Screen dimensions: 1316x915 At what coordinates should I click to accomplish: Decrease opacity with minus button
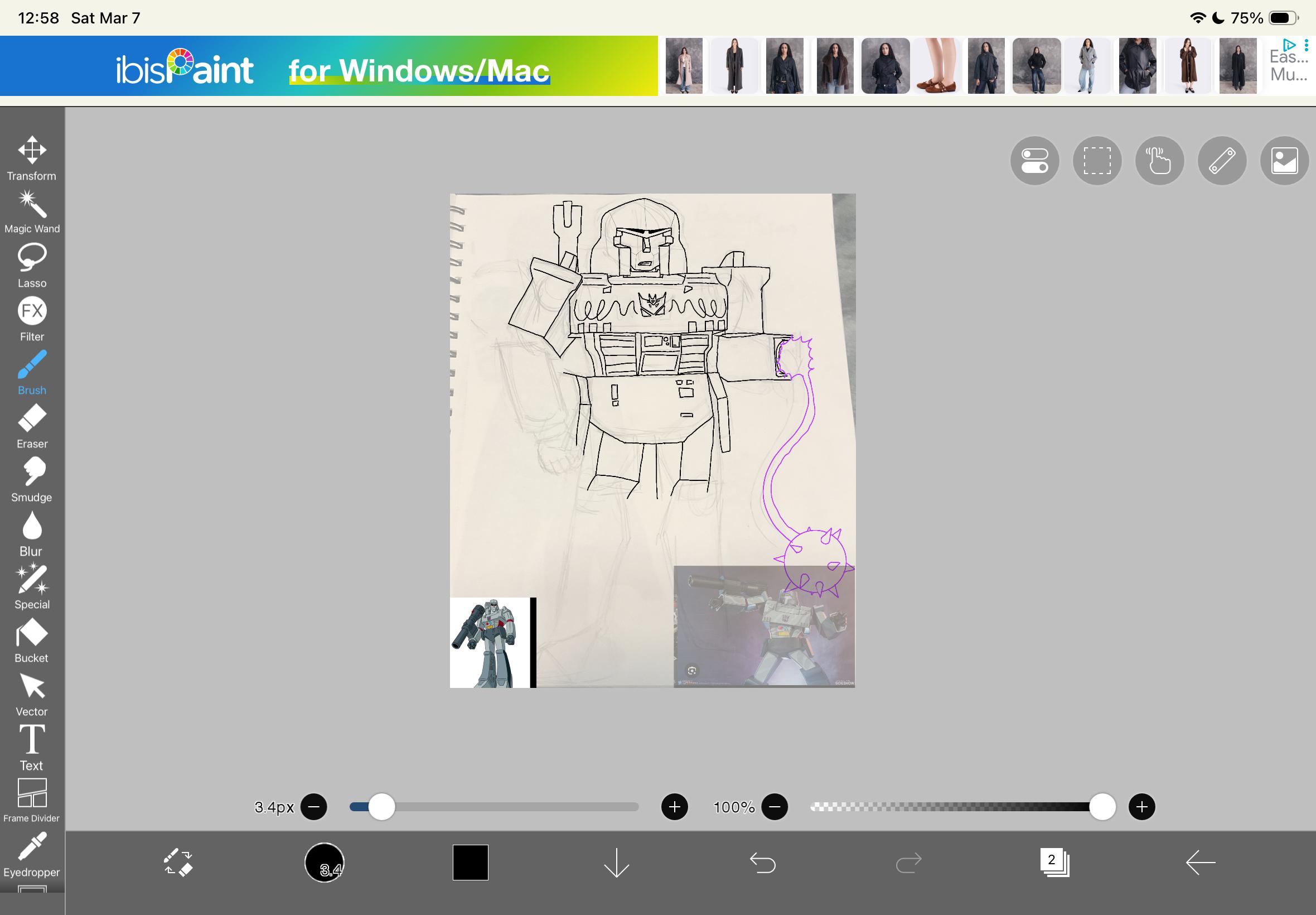click(x=775, y=807)
